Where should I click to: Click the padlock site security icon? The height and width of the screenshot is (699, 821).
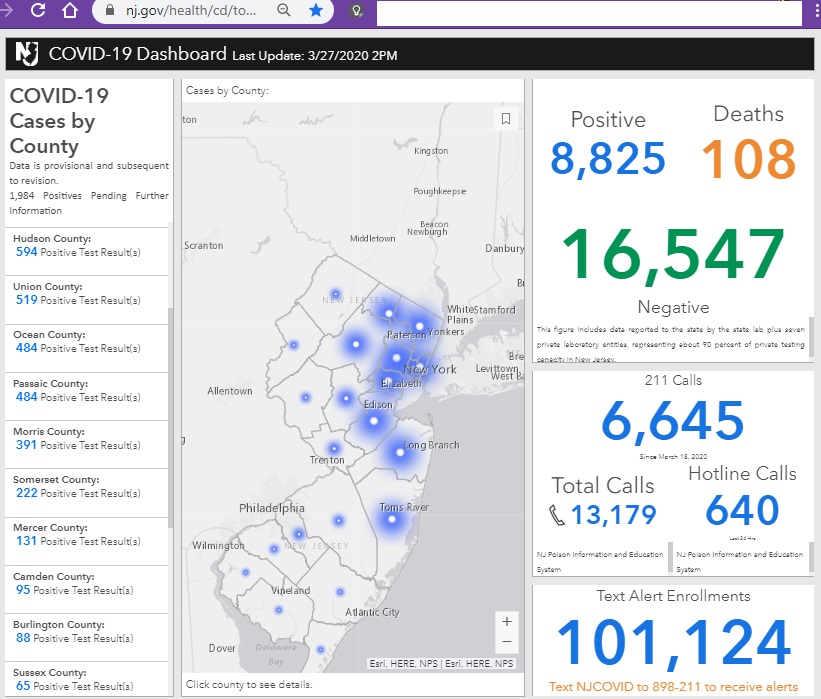click(110, 10)
